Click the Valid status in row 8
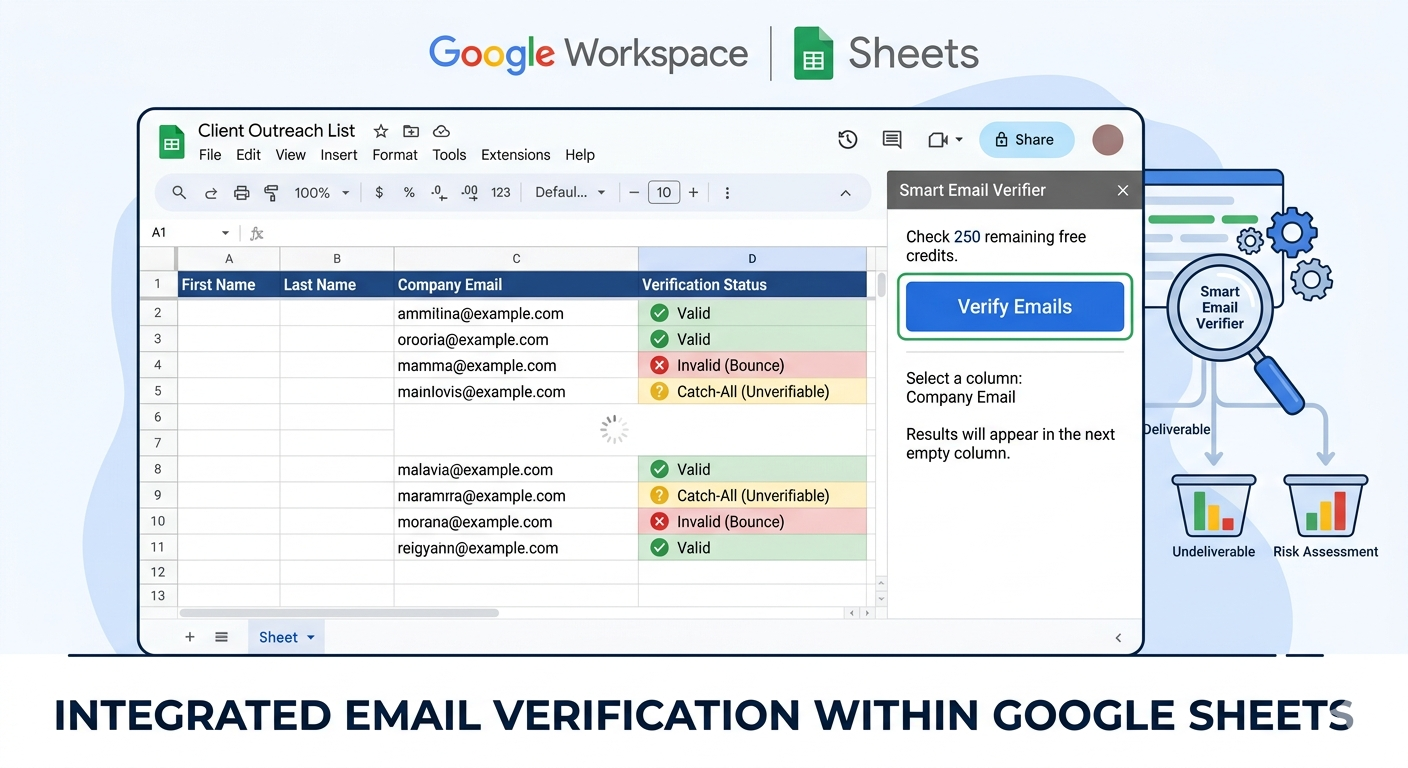 [752, 469]
